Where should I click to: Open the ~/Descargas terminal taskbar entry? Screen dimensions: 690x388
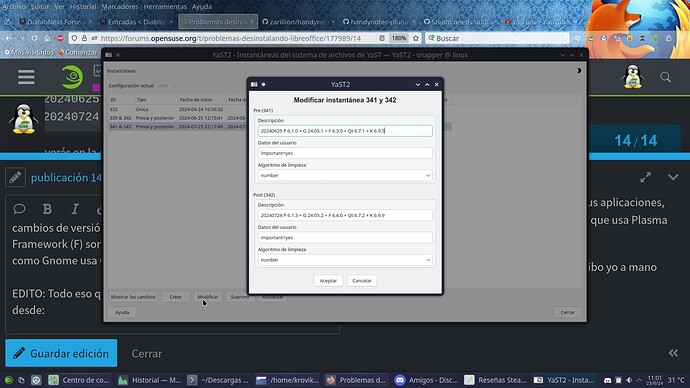pyautogui.click(x=218, y=380)
